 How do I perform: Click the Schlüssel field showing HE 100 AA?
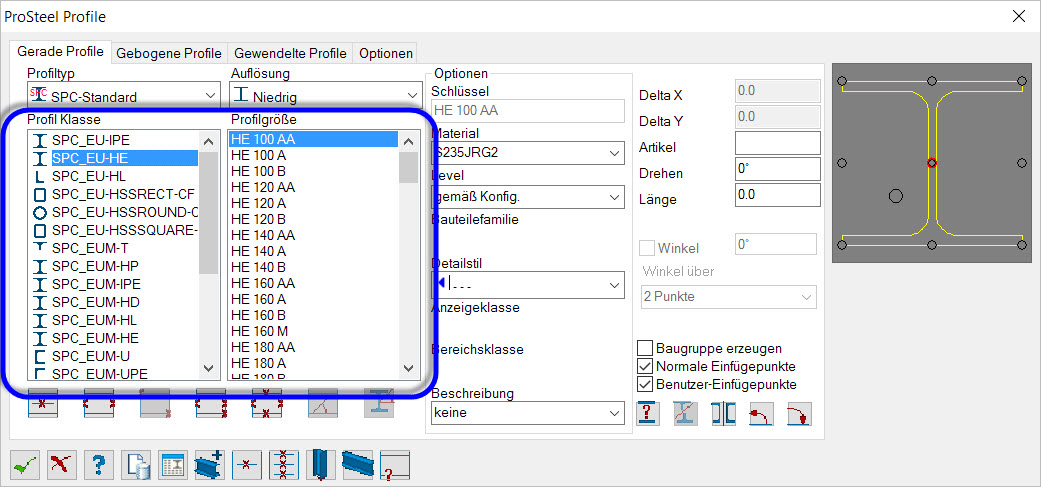(x=528, y=111)
